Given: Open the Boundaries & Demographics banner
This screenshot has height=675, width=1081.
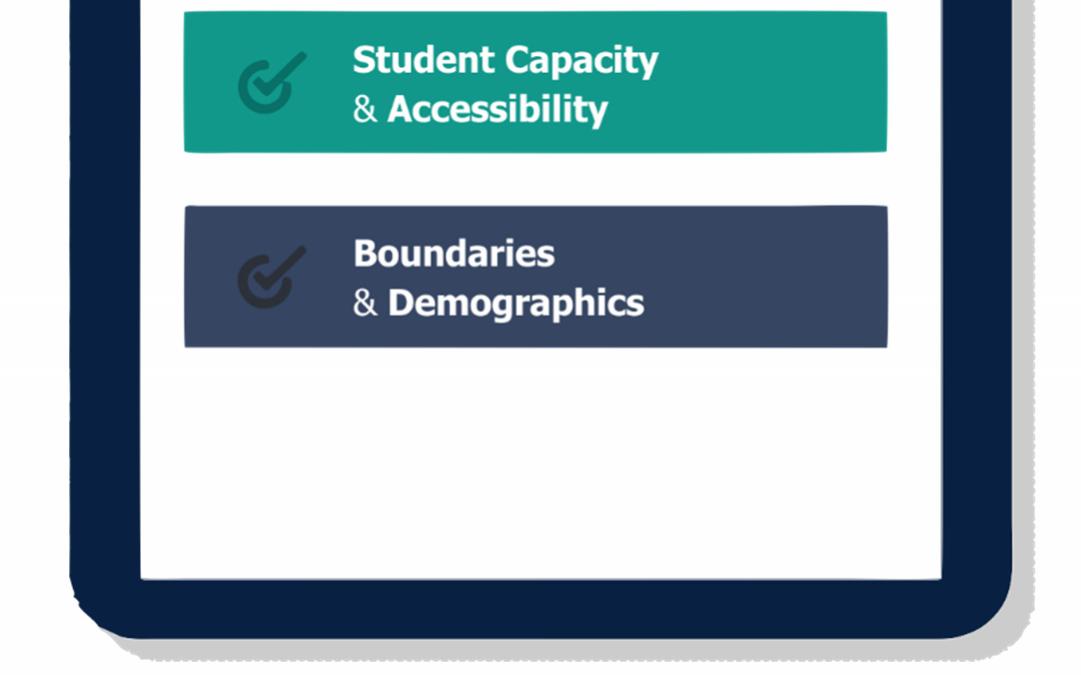Looking at the screenshot, I should coord(535,276).
